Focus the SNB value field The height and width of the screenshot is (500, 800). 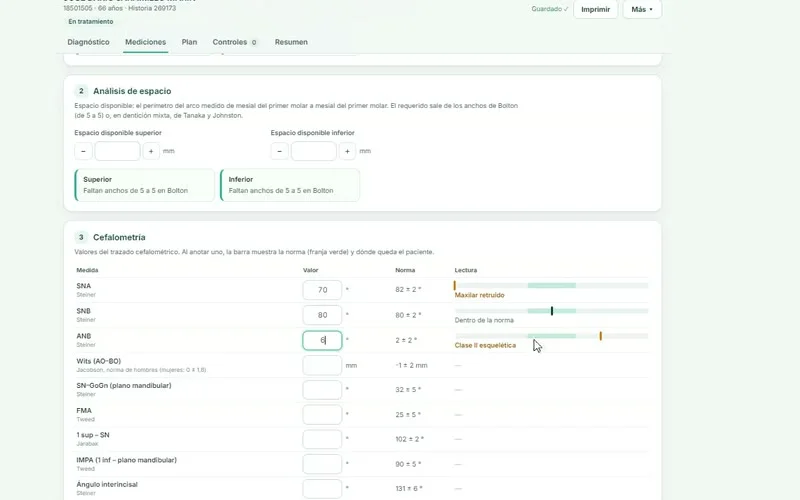(x=322, y=315)
